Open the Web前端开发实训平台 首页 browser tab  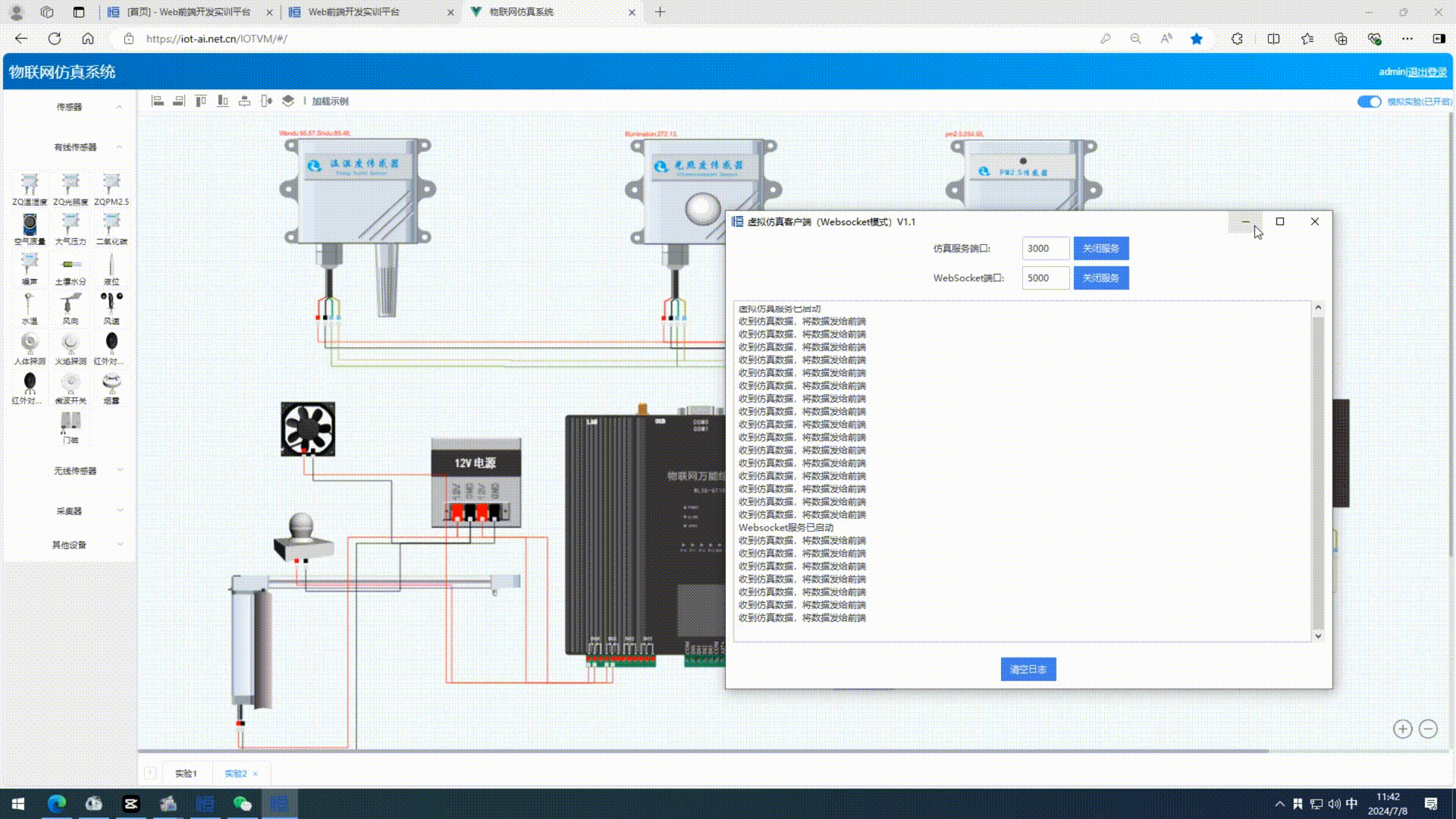pos(188,12)
